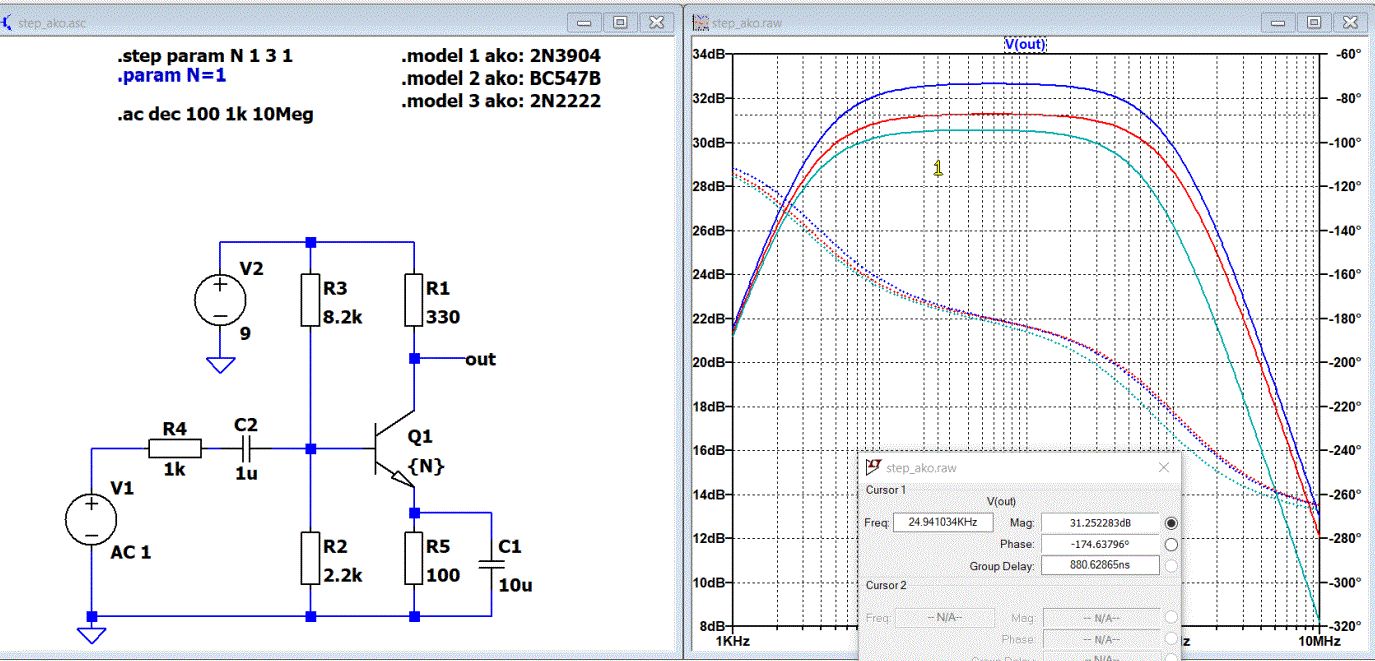This screenshot has height=661, width=1375.
Task: Click the cursor 1 marker on the plot
Action: pyautogui.click(x=937, y=168)
